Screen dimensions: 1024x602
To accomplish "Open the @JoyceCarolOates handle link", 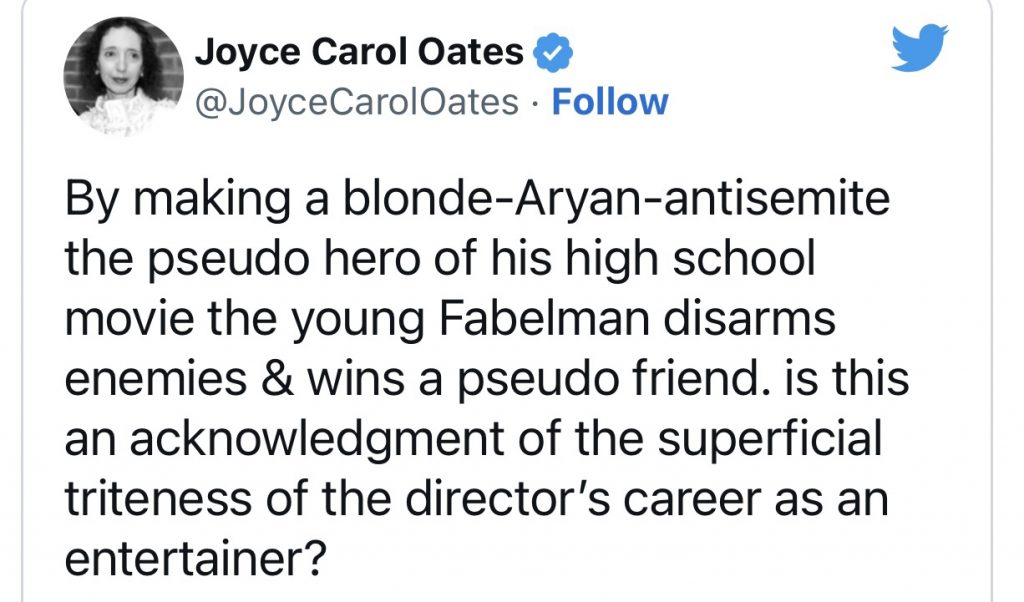I will tap(357, 102).
